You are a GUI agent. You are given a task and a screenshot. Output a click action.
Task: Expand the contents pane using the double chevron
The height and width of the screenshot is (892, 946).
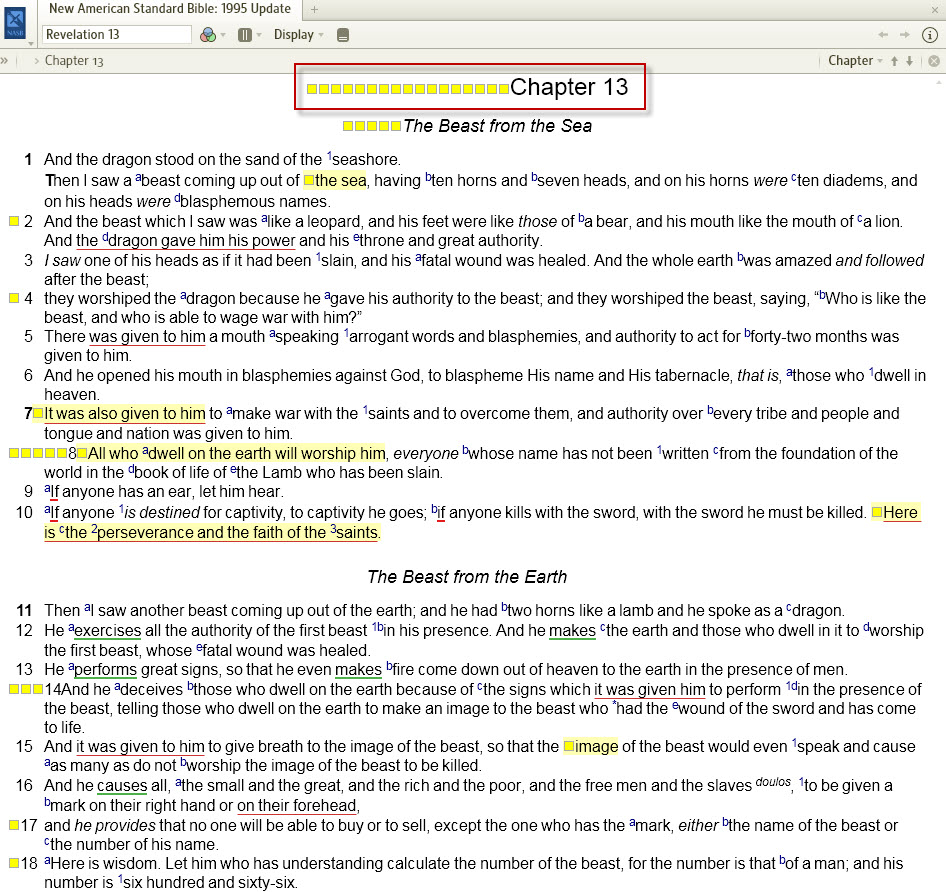[x=4, y=60]
